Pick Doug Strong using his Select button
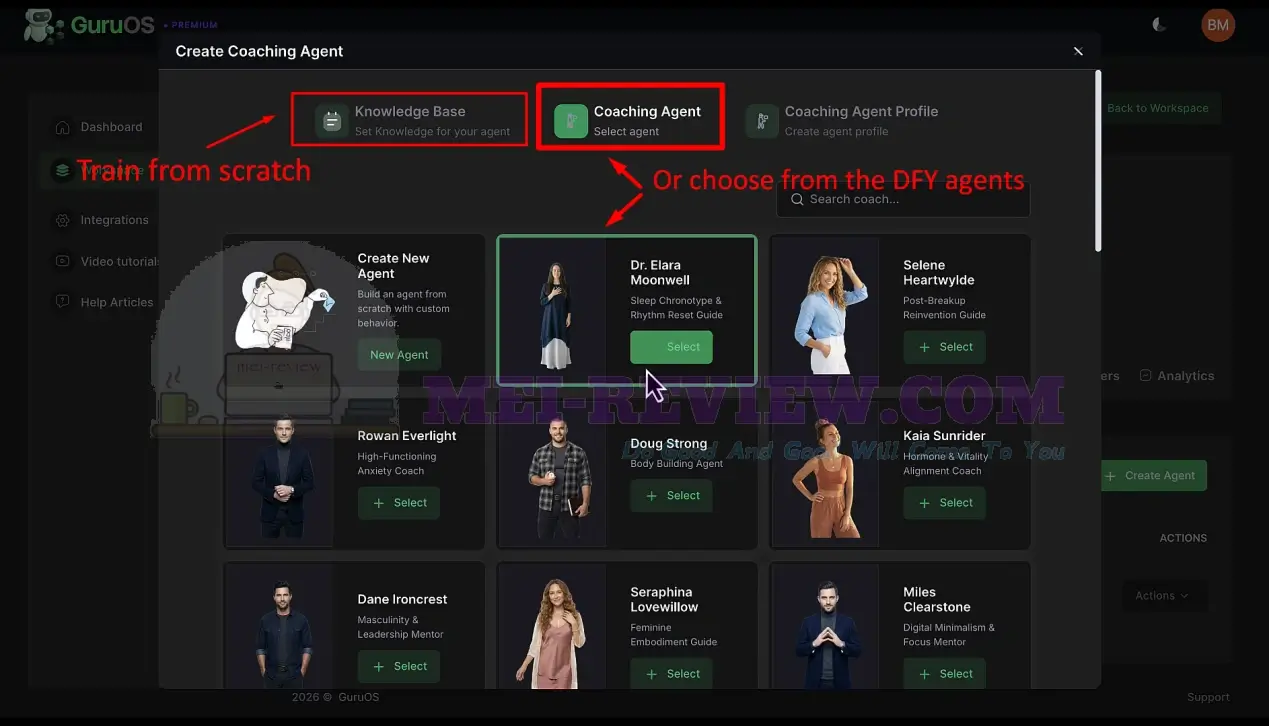Image resolution: width=1269 pixels, height=726 pixels. coord(671,496)
